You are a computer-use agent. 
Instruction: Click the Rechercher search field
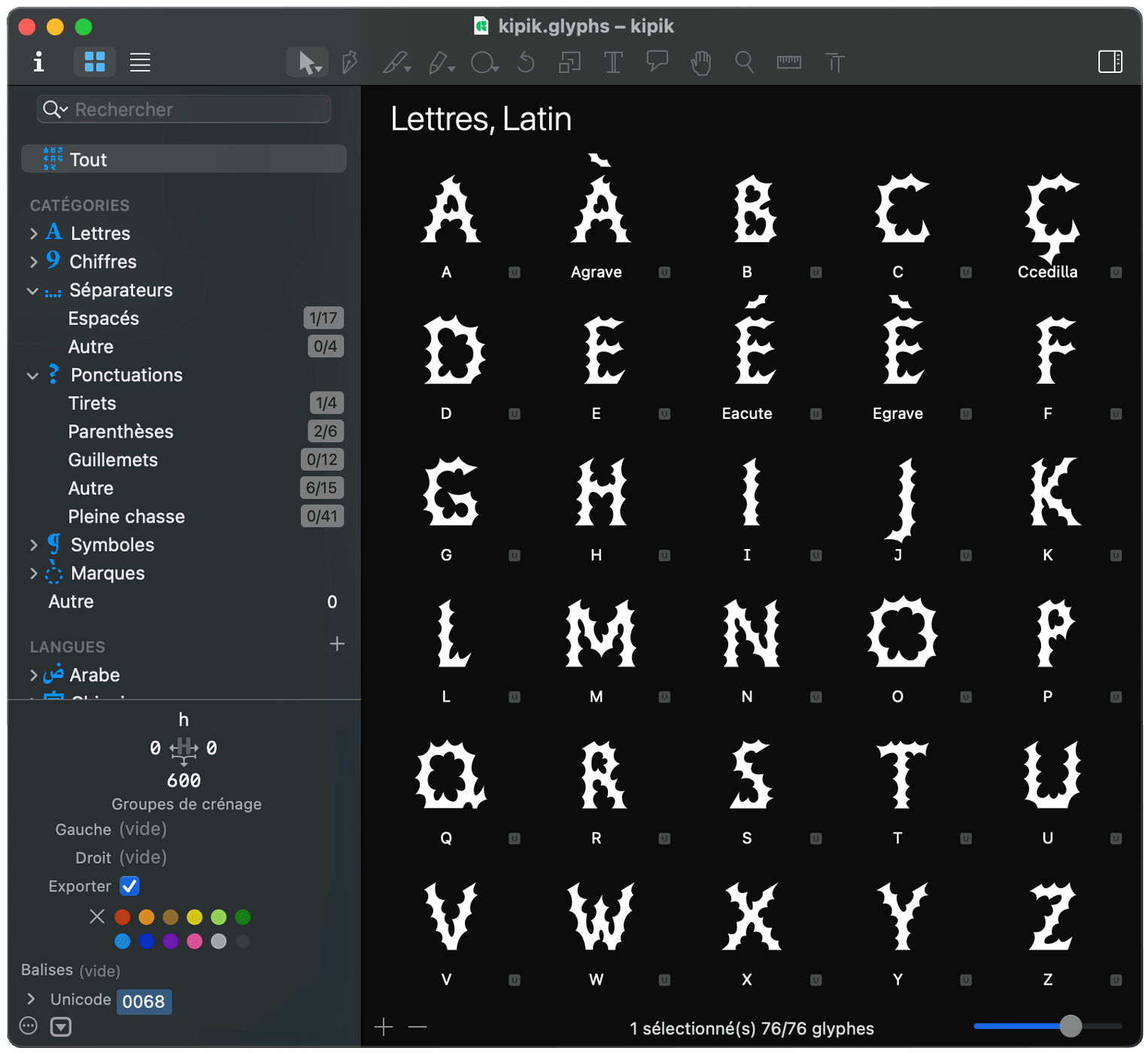pos(184,109)
